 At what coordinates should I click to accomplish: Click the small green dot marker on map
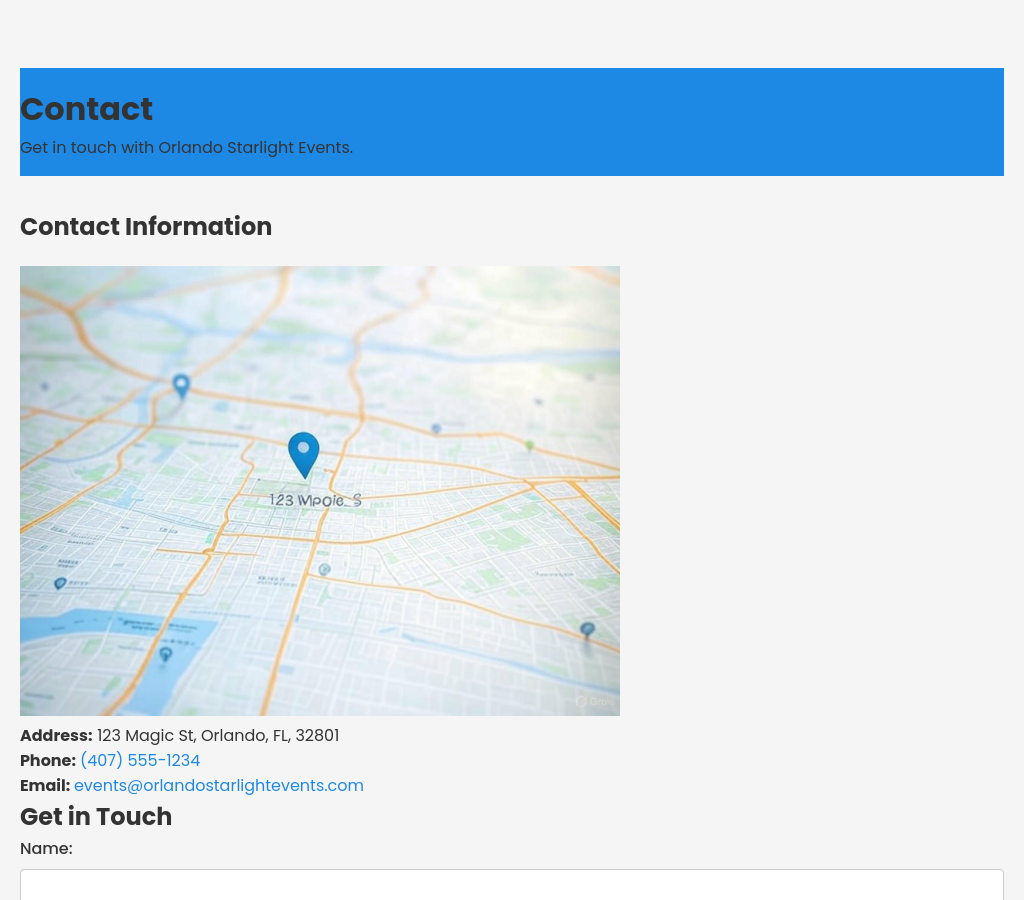(x=529, y=446)
